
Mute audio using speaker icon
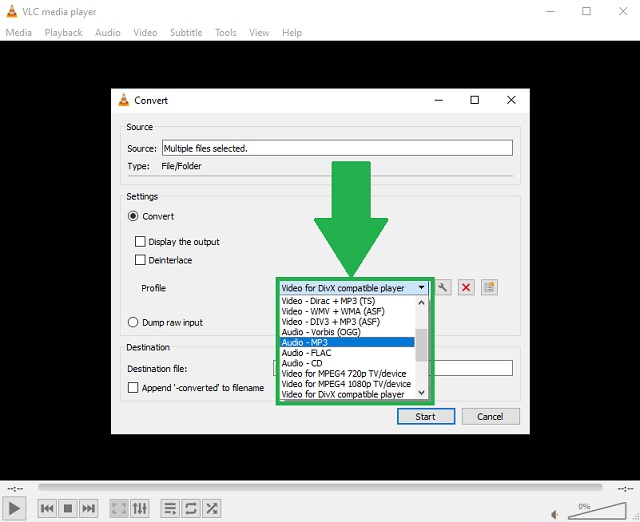(555, 515)
